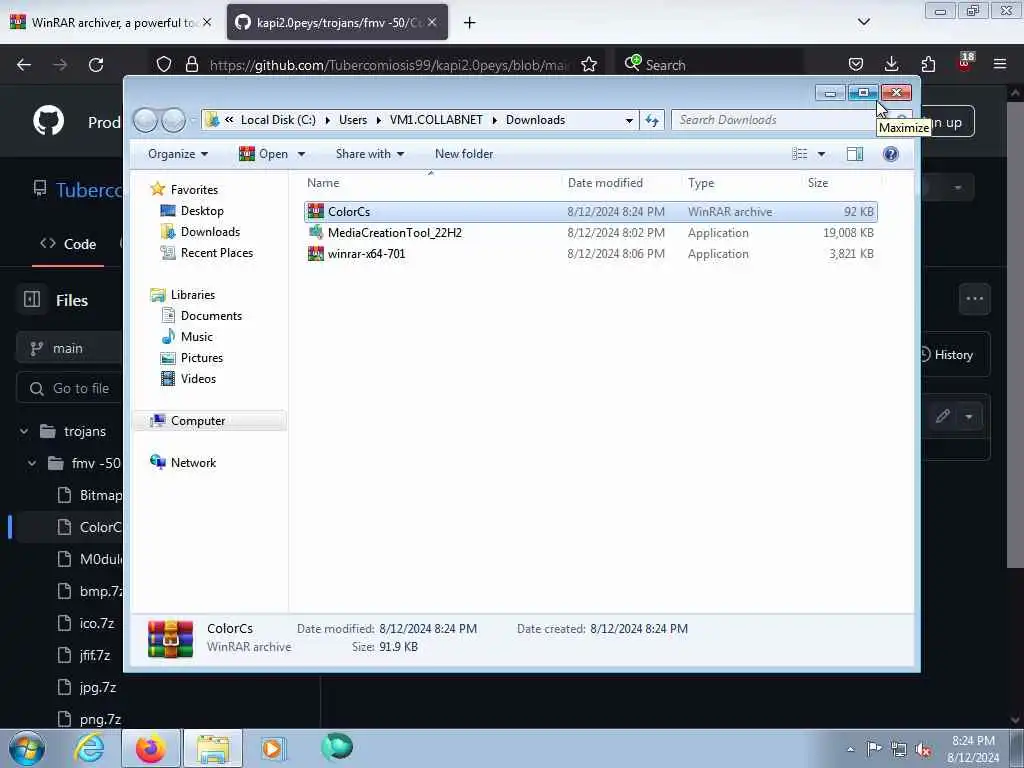Open Organize menu
Image resolution: width=1024 pixels, height=768 pixels.
point(178,154)
